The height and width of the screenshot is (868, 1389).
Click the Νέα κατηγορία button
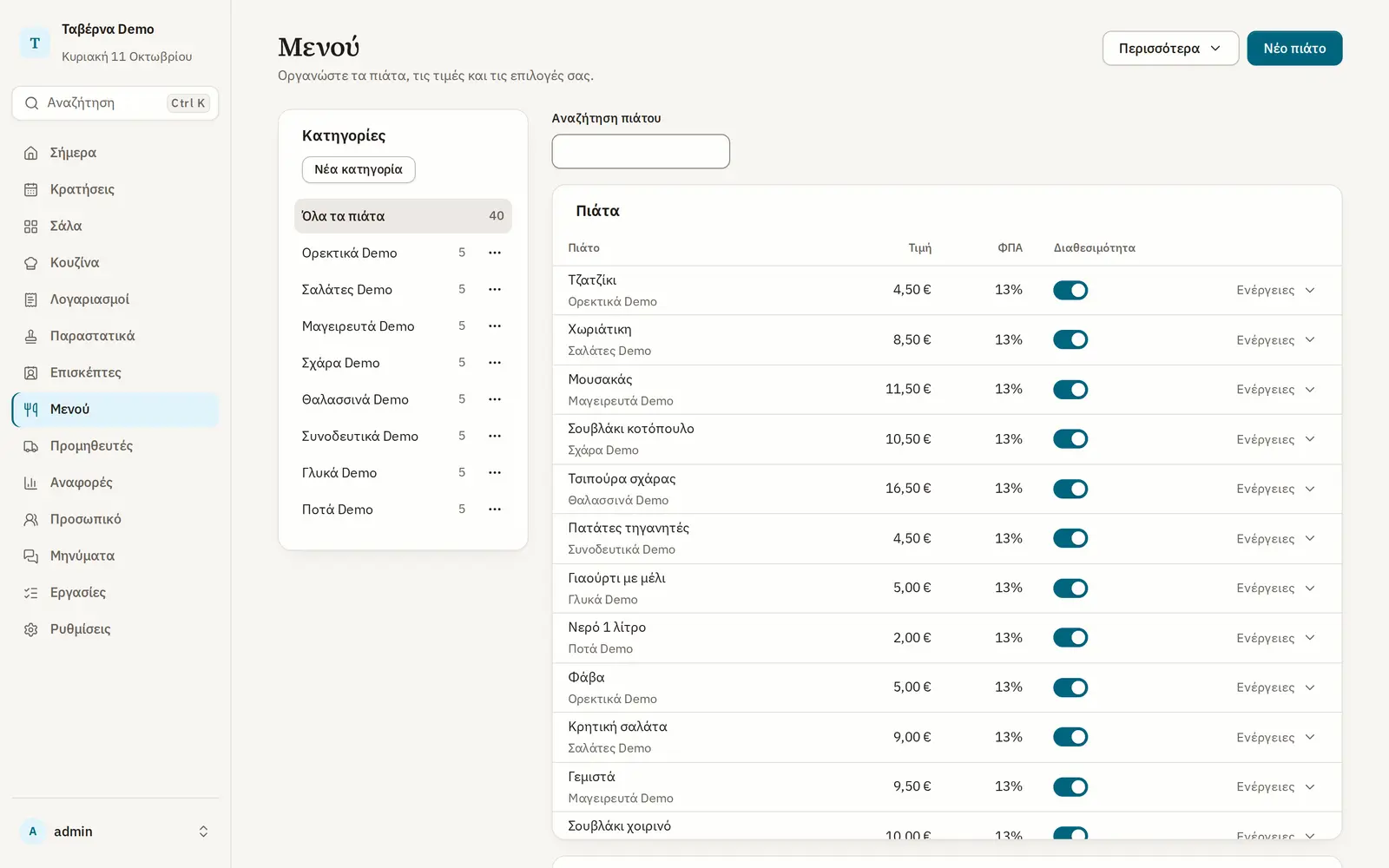click(359, 170)
